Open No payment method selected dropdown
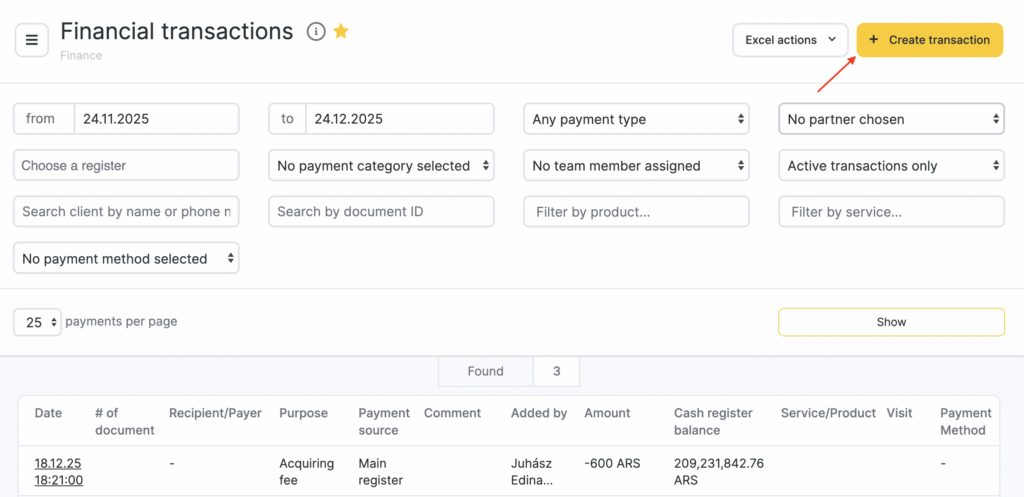Image resolution: width=1024 pixels, height=497 pixels. coord(126,259)
